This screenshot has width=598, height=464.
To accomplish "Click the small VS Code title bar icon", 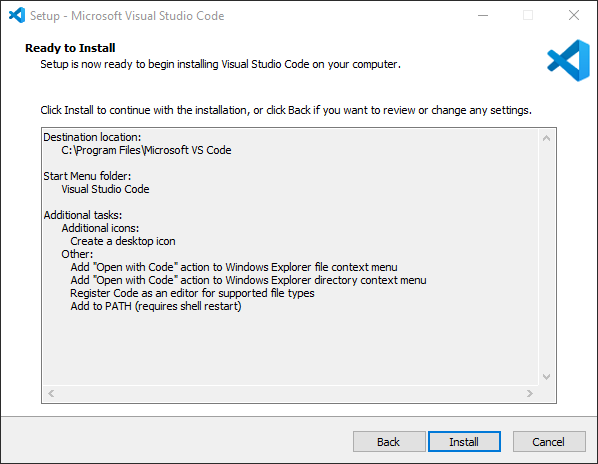I will [17, 16].
